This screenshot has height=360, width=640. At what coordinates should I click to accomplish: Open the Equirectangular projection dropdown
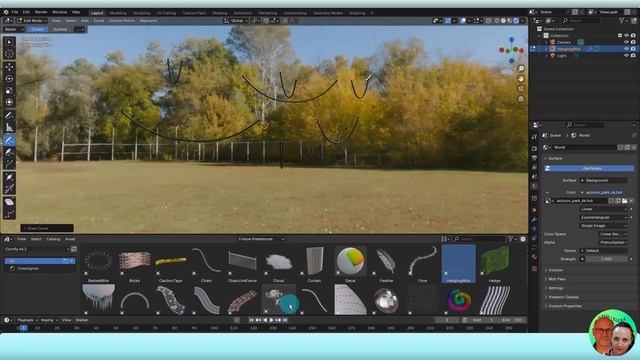[603, 217]
